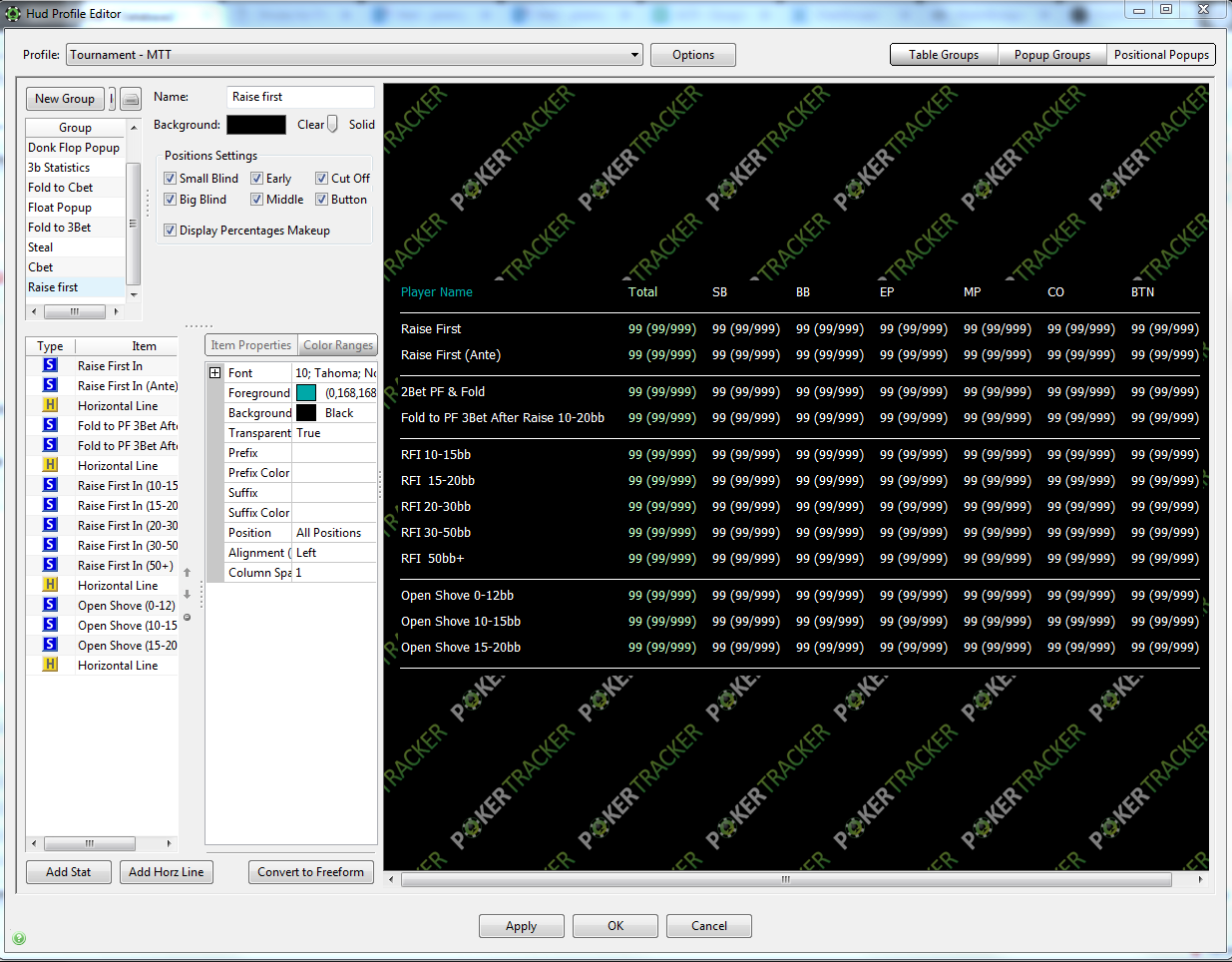Select the 3b Statistics group
1232x962 pixels.
coord(75,168)
